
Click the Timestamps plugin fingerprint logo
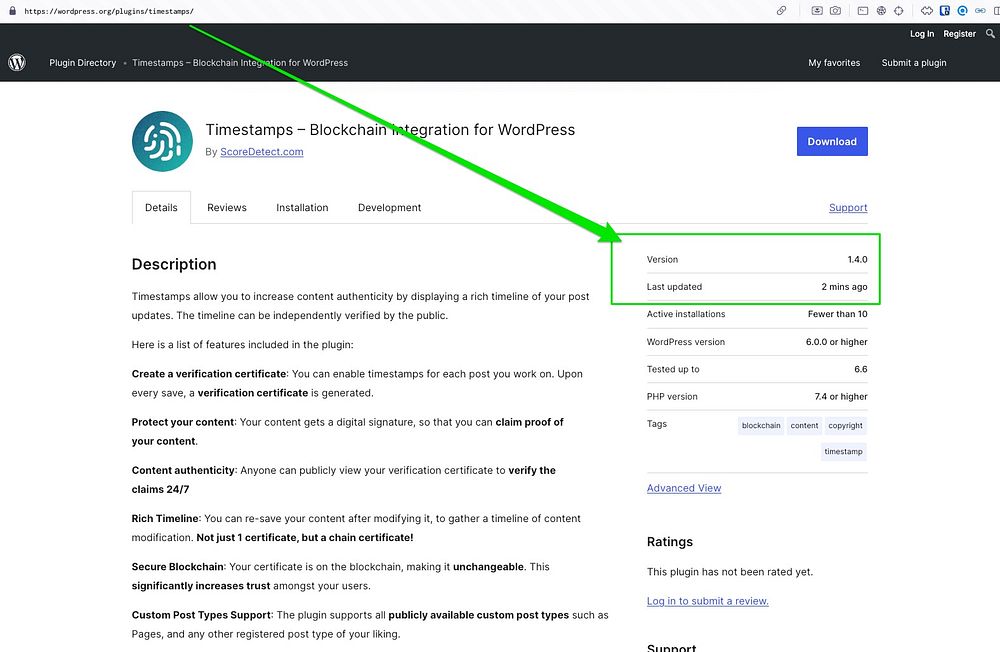coord(162,142)
